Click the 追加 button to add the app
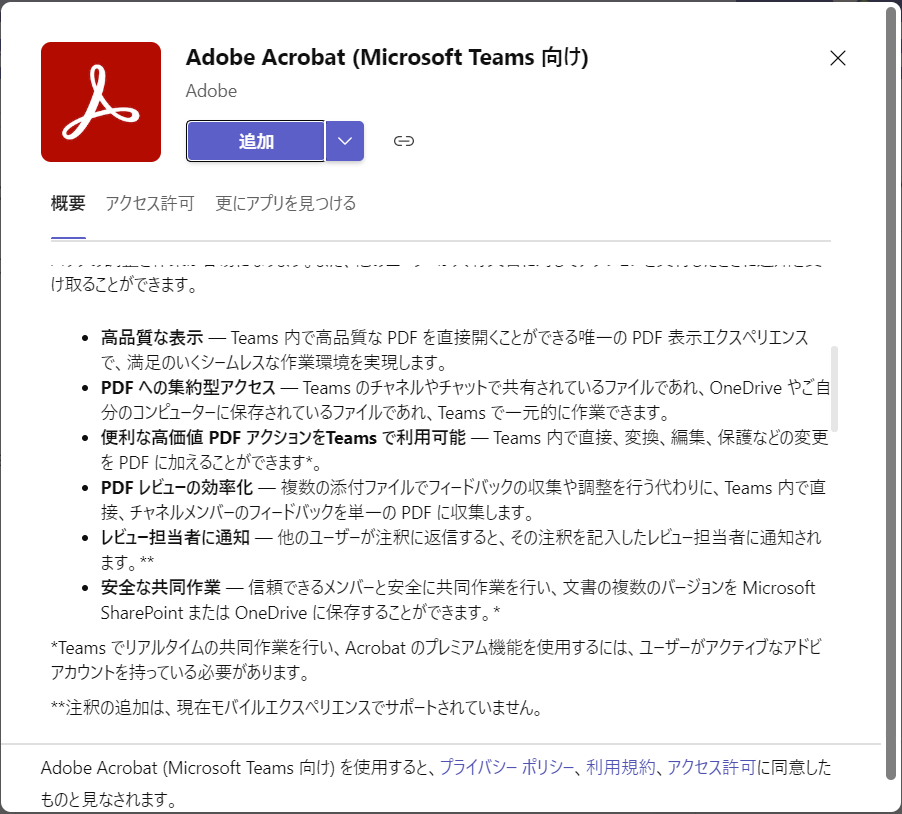The height and width of the screenshot is (814, 902). (x=256, y=141)
